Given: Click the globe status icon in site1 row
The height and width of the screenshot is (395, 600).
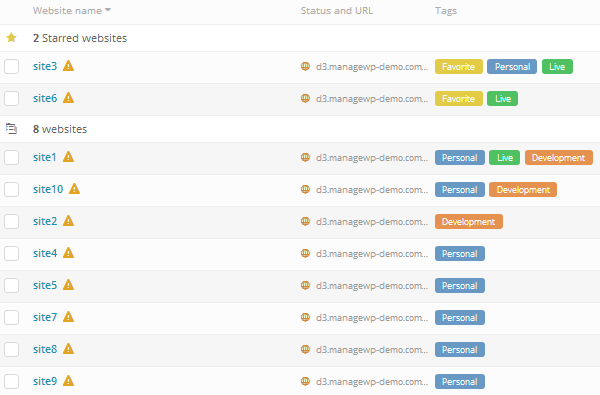Looking at the screenshot, I should [305, 157].
